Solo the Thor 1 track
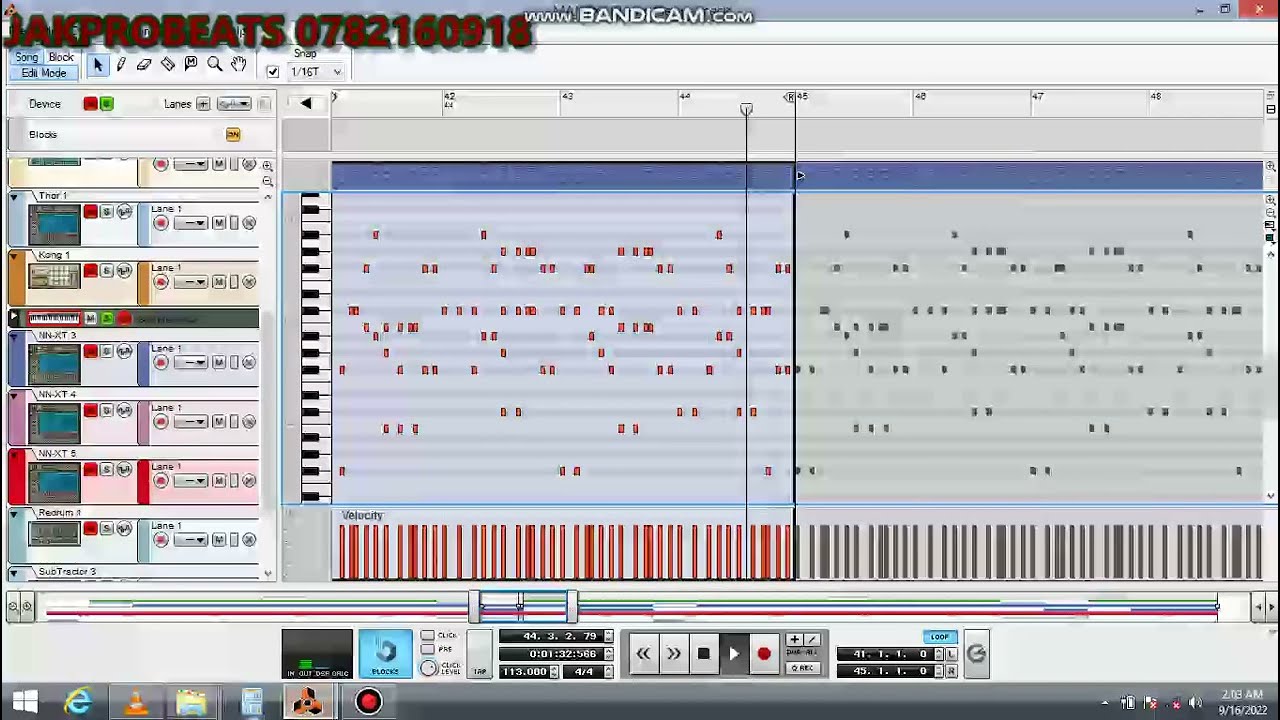The width and height of the screenshot is (1280, 720). (x=107, y=212)
